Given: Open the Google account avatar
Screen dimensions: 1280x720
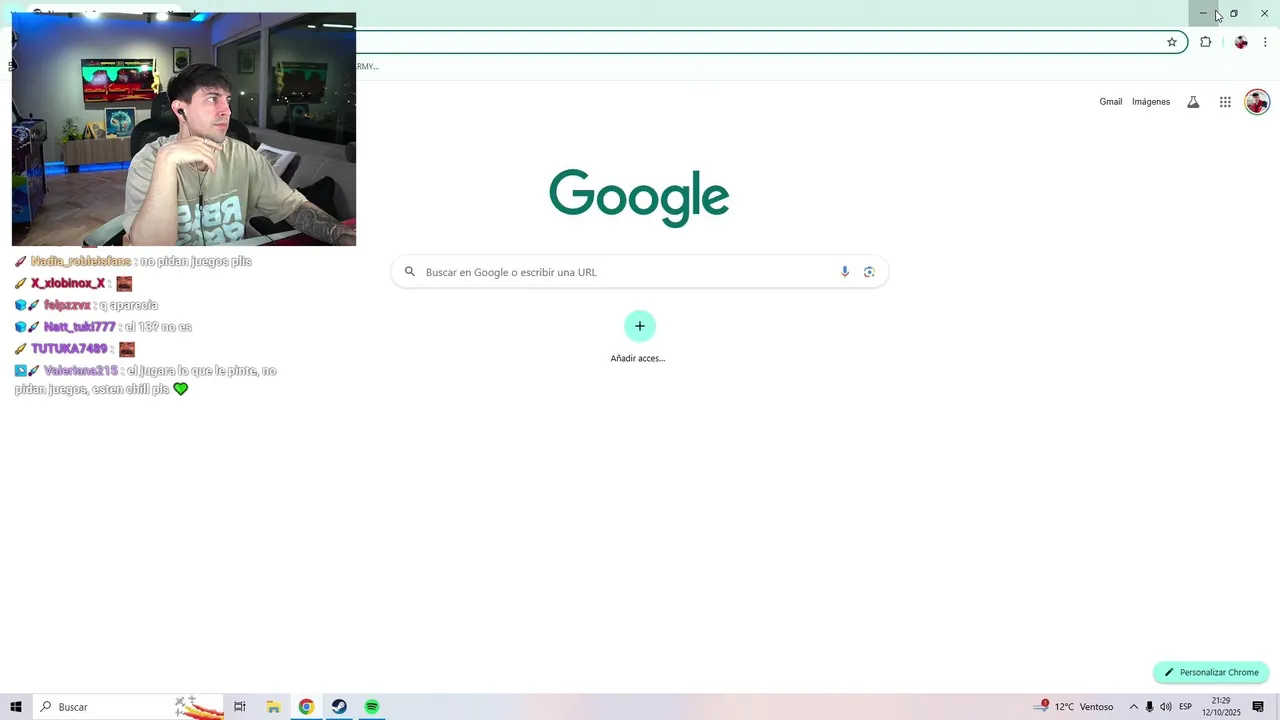Looking at the screenshot, I should coord(1257,102).
